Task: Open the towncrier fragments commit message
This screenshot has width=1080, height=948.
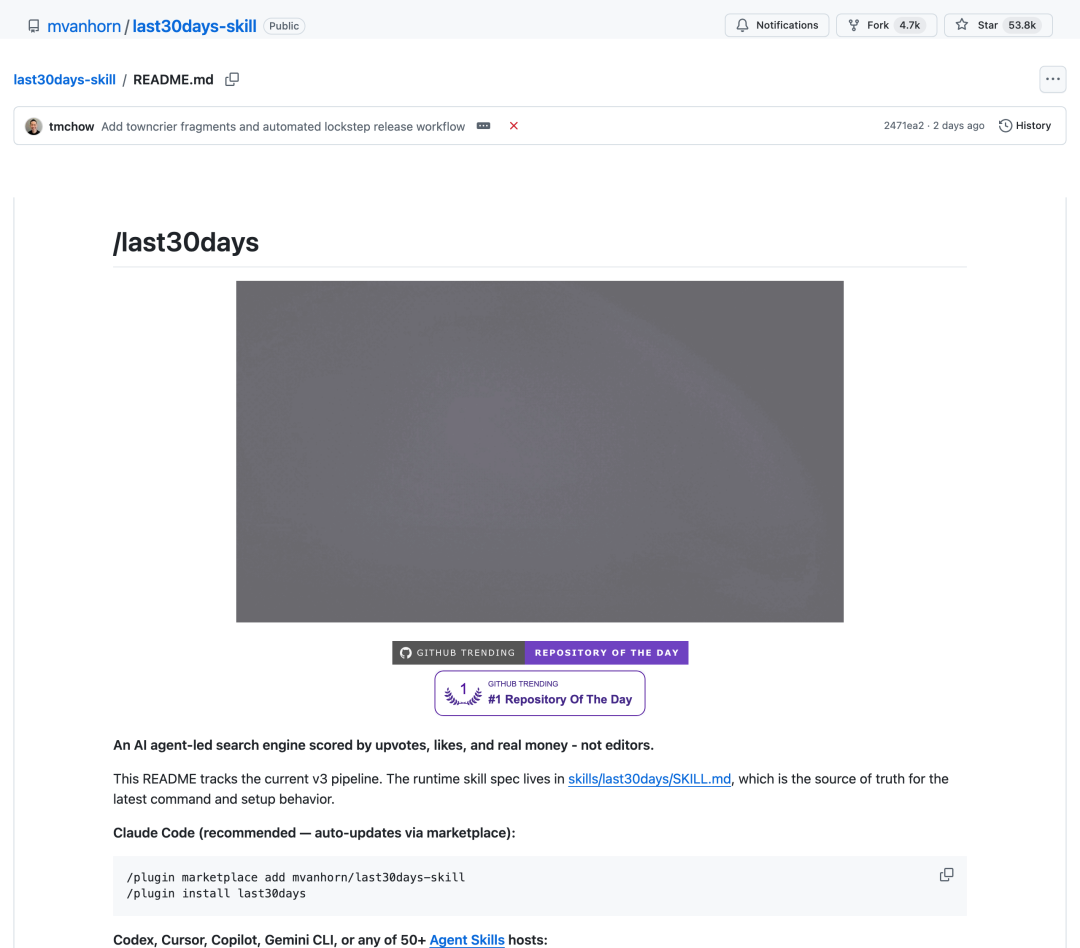Action: click(283, 126)
